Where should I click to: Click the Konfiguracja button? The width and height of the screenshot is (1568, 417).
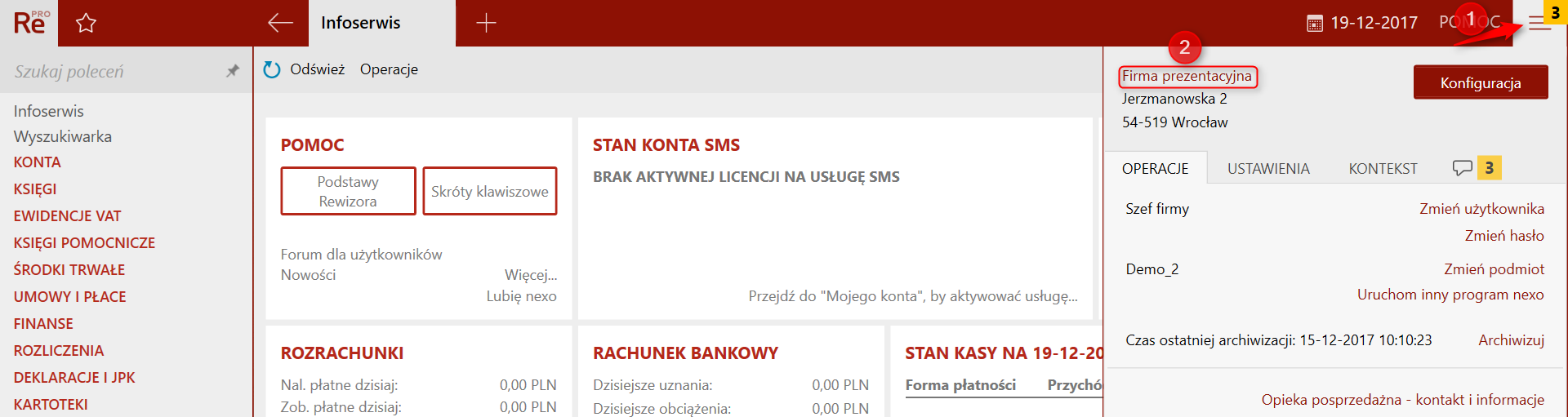pos(1481,82)
